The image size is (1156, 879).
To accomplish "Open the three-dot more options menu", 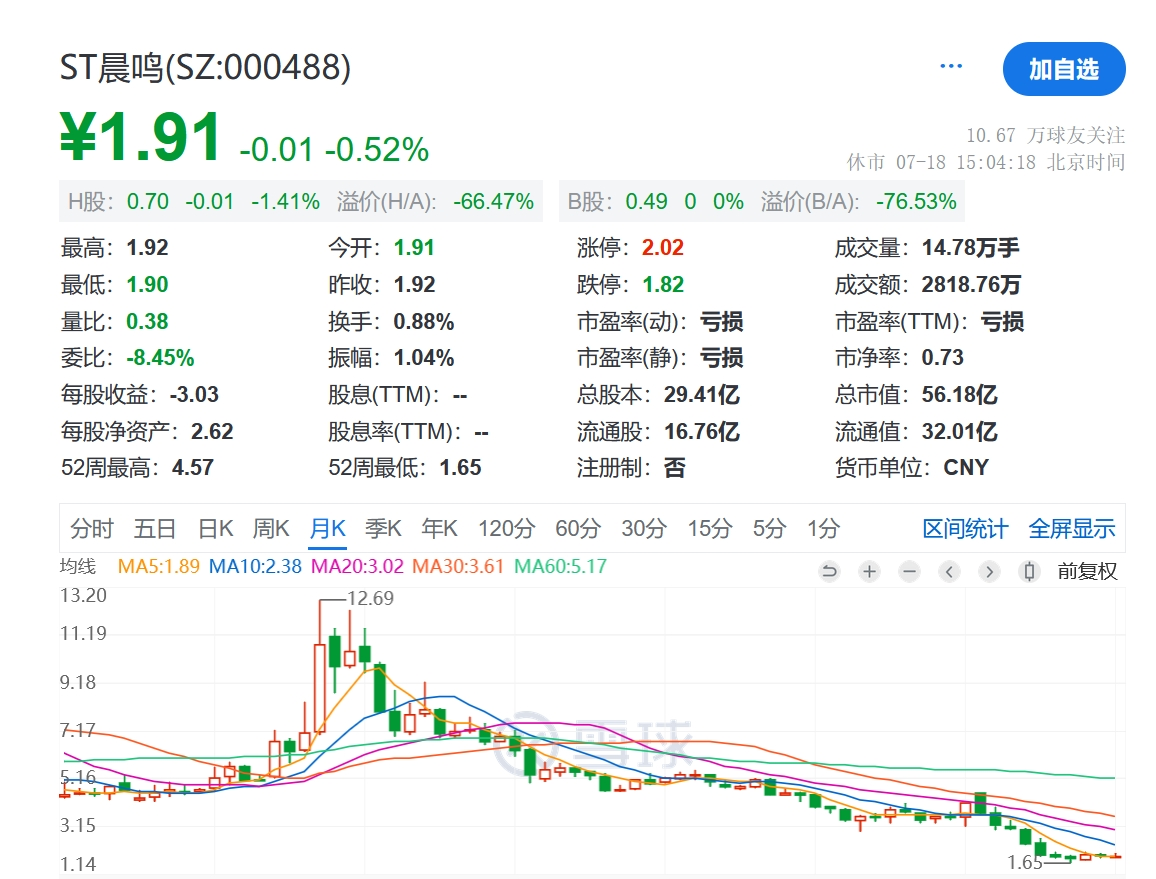I will click(951, 66).
